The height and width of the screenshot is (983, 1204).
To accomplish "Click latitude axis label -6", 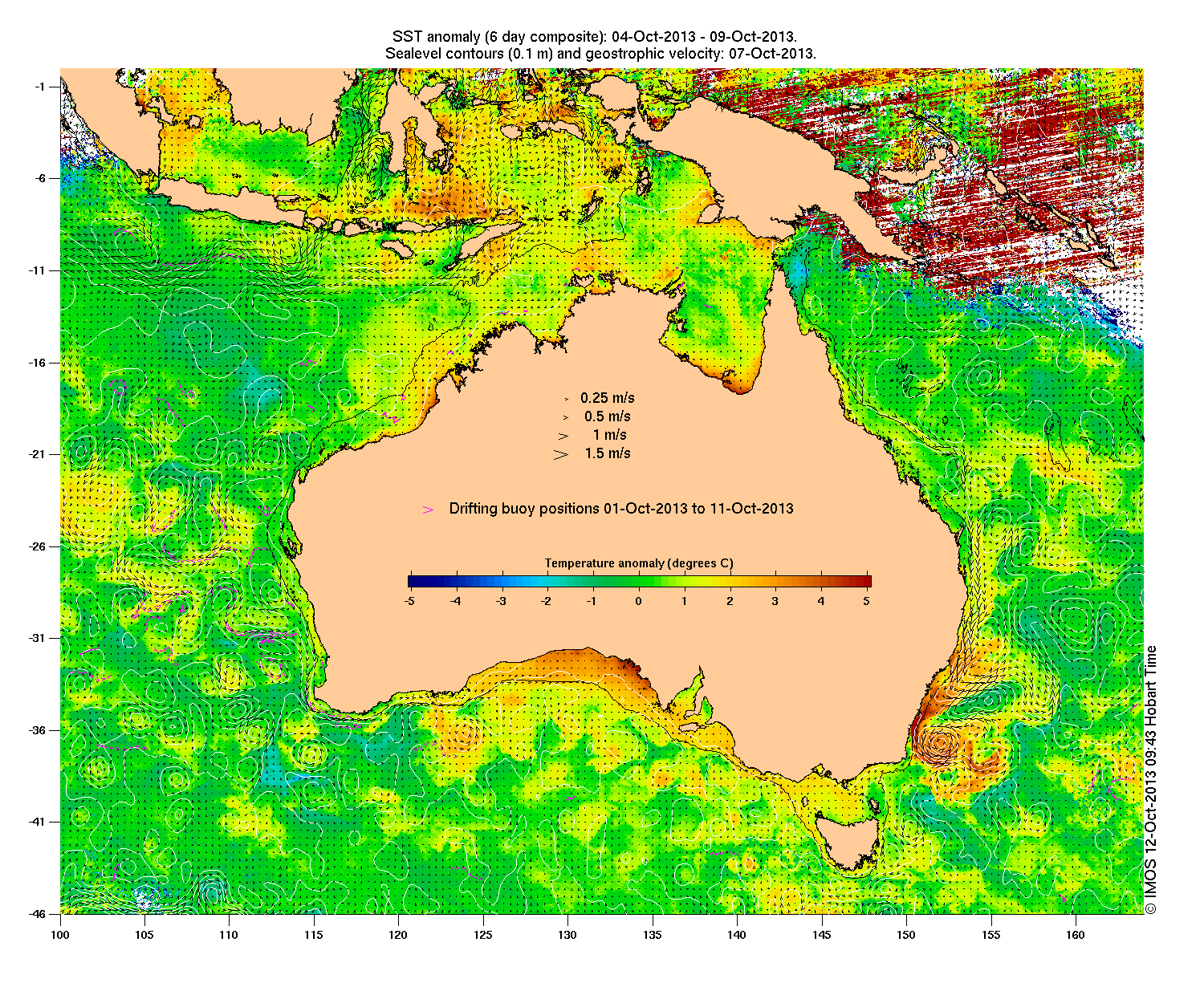I will tap(41, 178).
